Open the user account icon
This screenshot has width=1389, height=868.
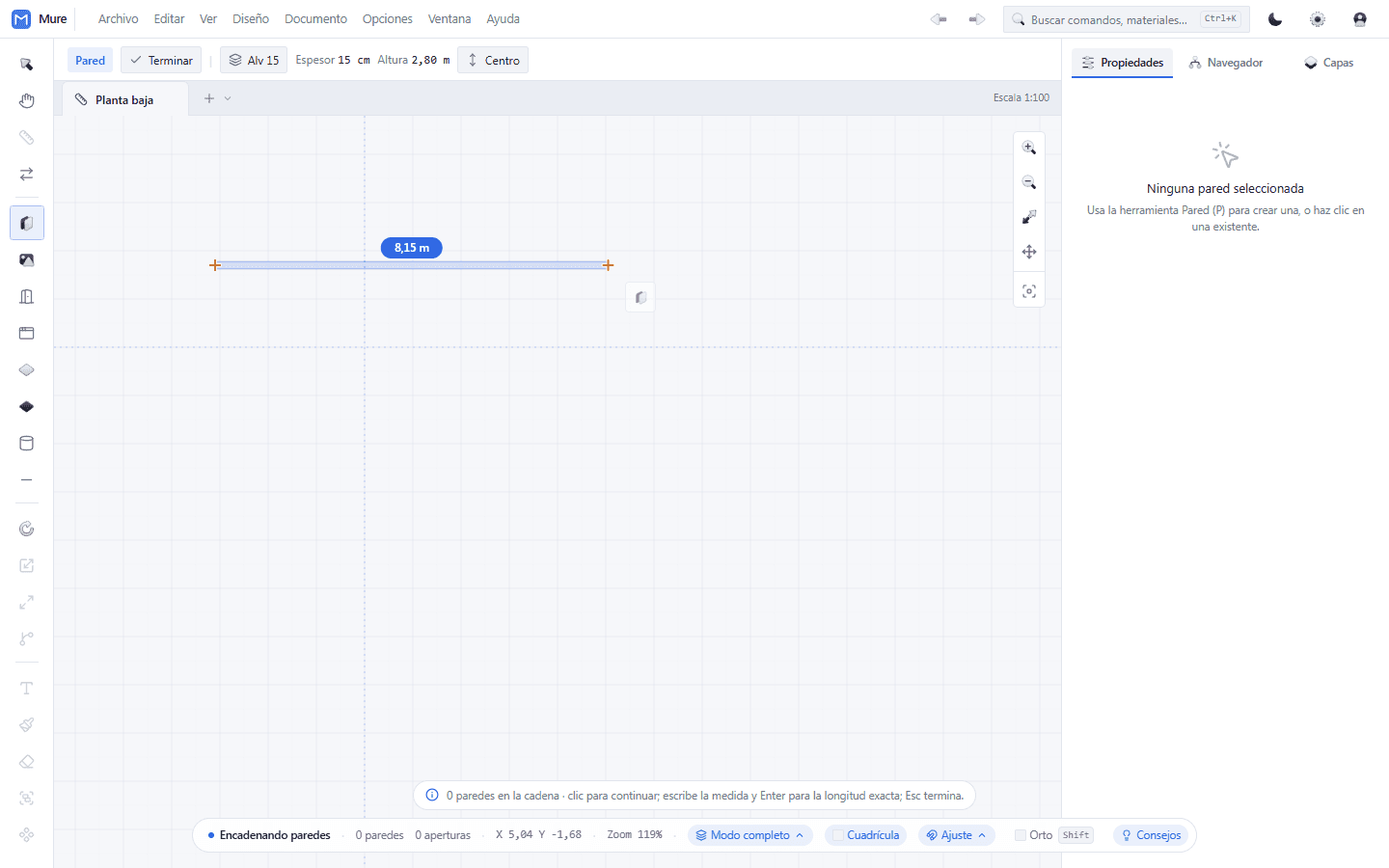(1360, 19)
